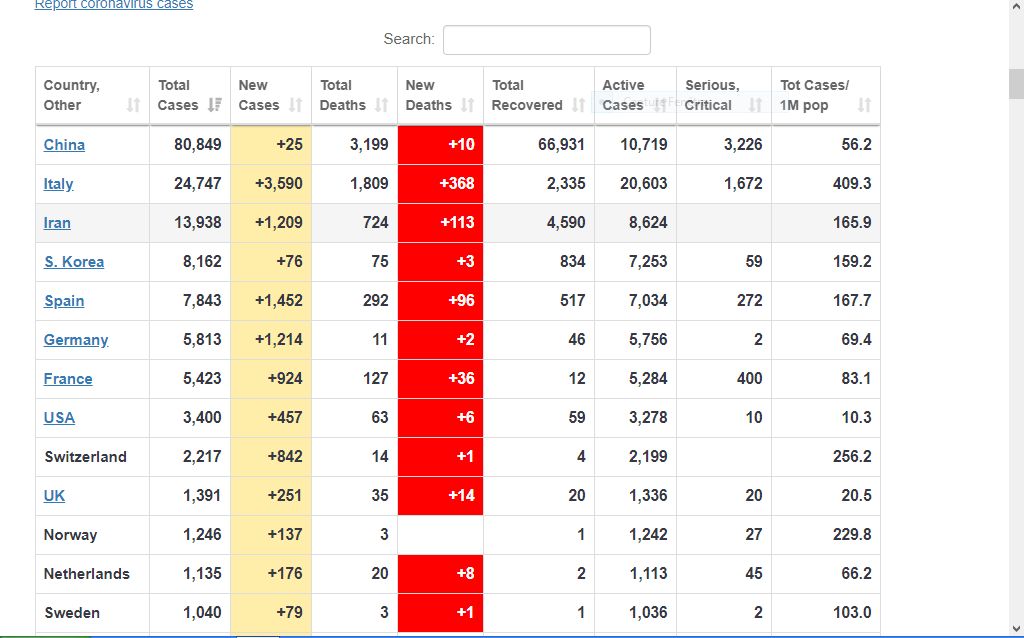
Task: Open the Italy country link
Action: coord(58,184)
